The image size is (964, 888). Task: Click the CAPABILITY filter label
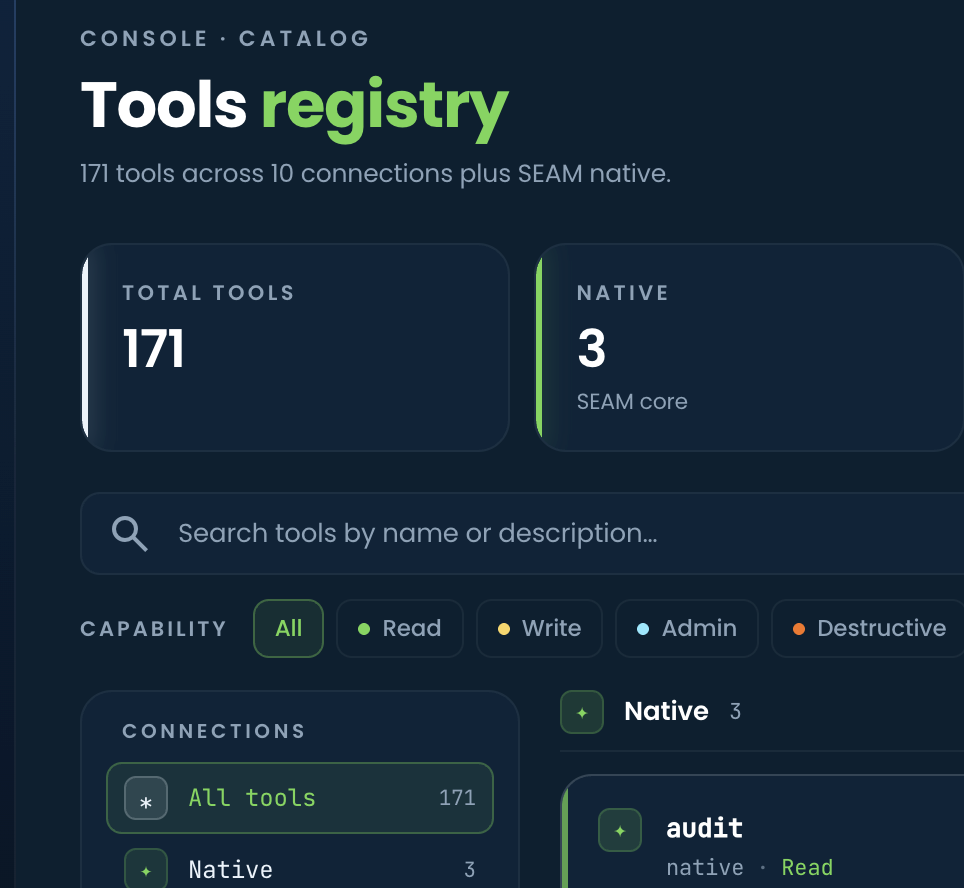154,628
